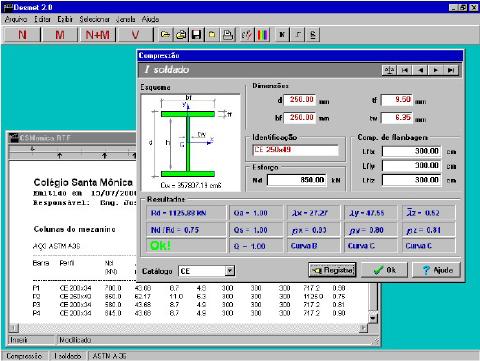Click the rainbow color bars icon

[x=263, y=35]
